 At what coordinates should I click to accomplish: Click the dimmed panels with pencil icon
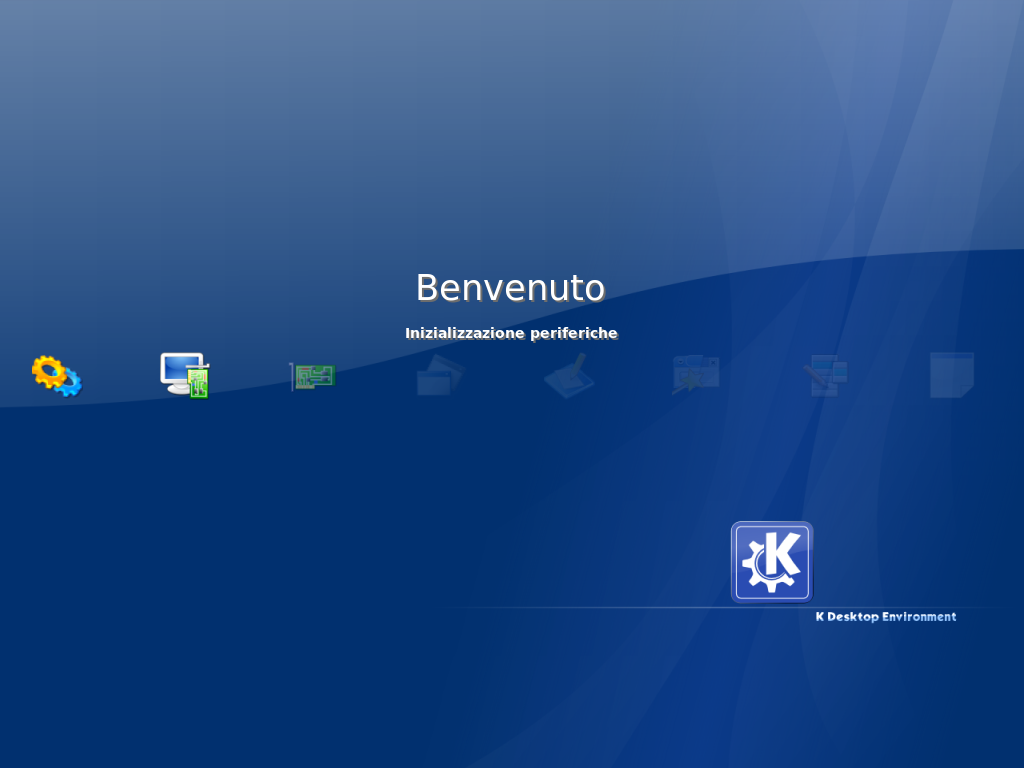point(825,376)
